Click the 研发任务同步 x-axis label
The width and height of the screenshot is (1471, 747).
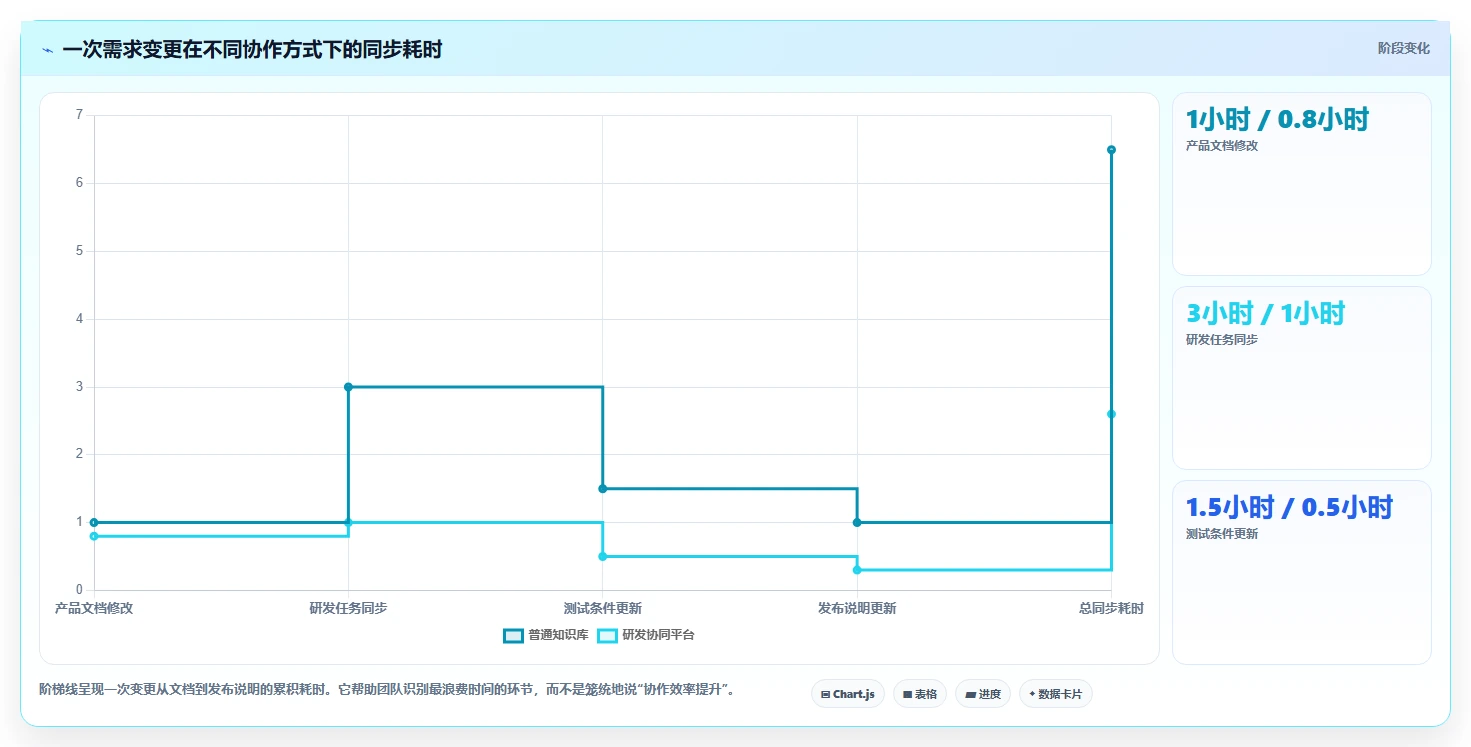348,608
